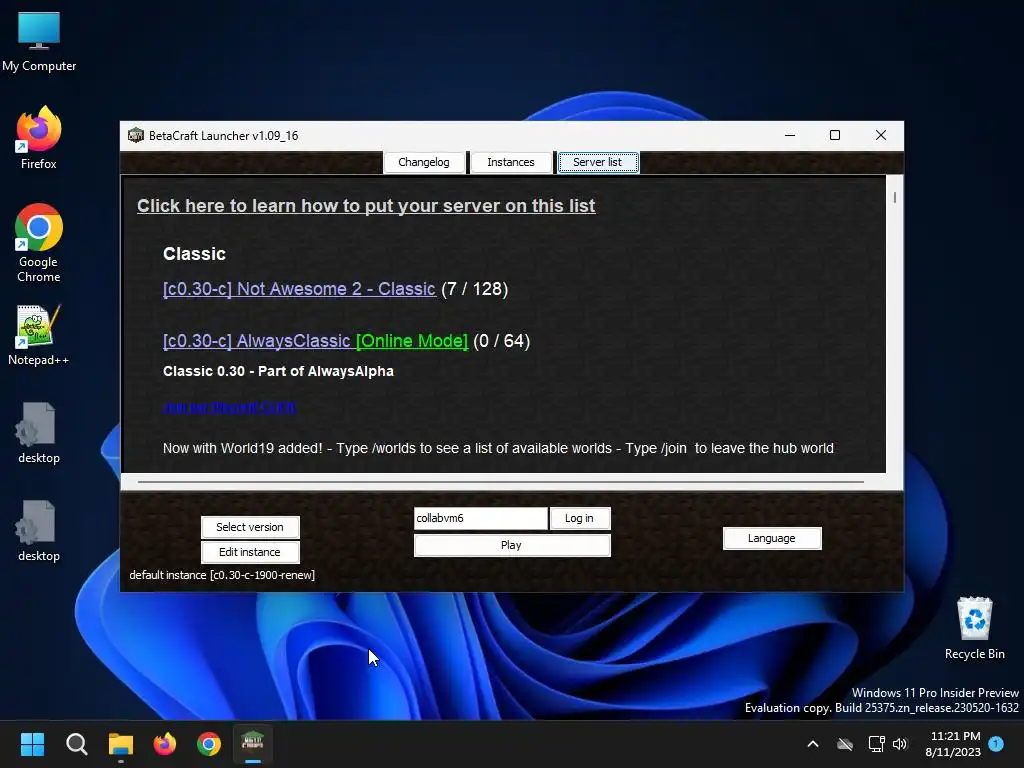
Task: Select the lower desktop file icon
Action: coord(39,531)
